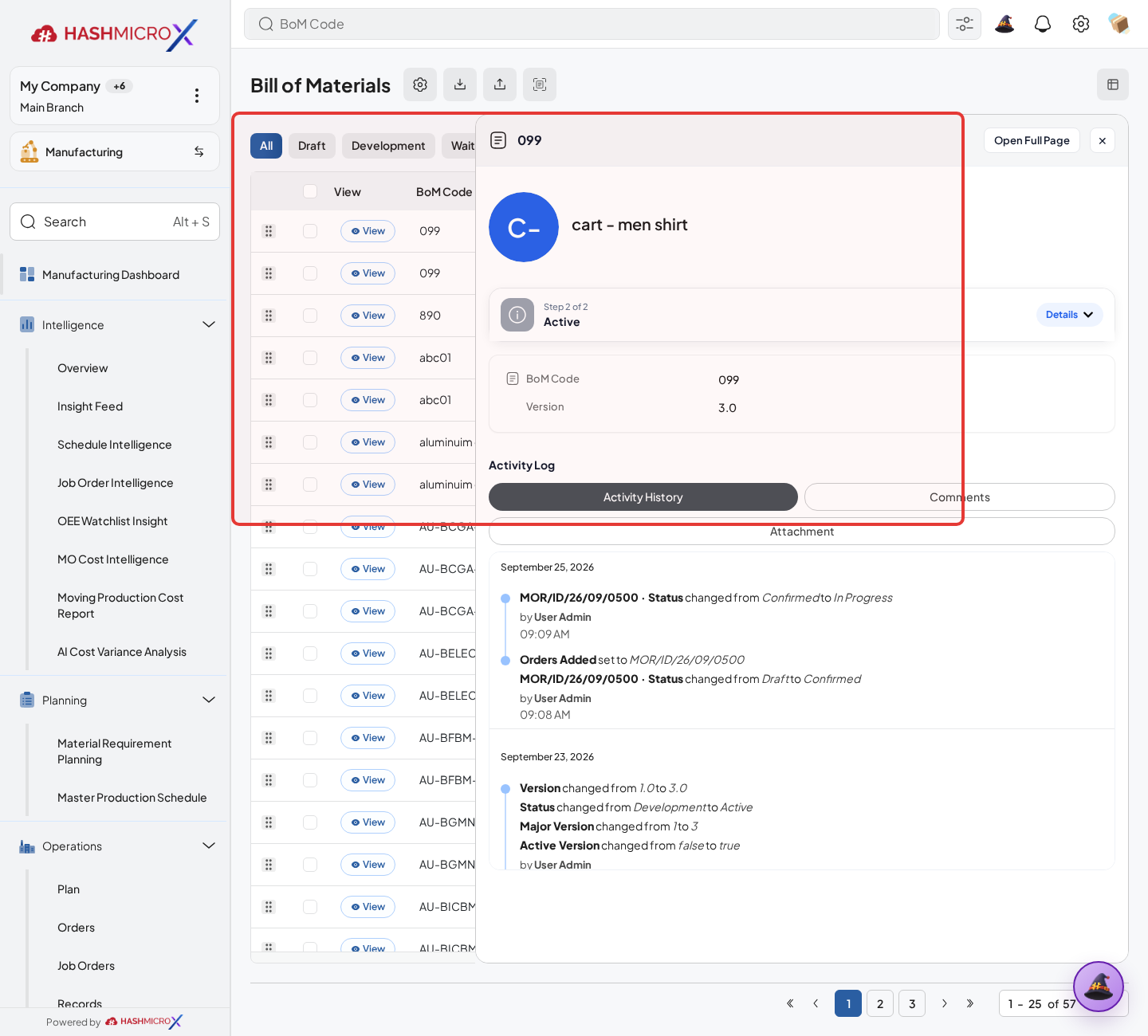Open Bill of Materials gear settings
1148x1036 pixels.
pos(420,84)
